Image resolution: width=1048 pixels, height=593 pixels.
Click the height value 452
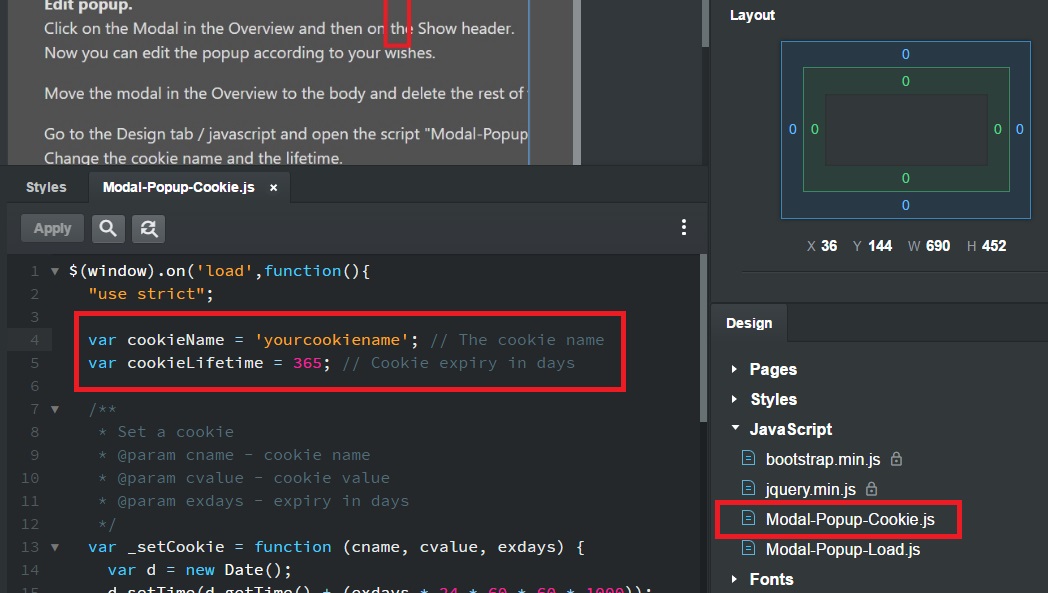pyautogui.click(x=994, y=246)
